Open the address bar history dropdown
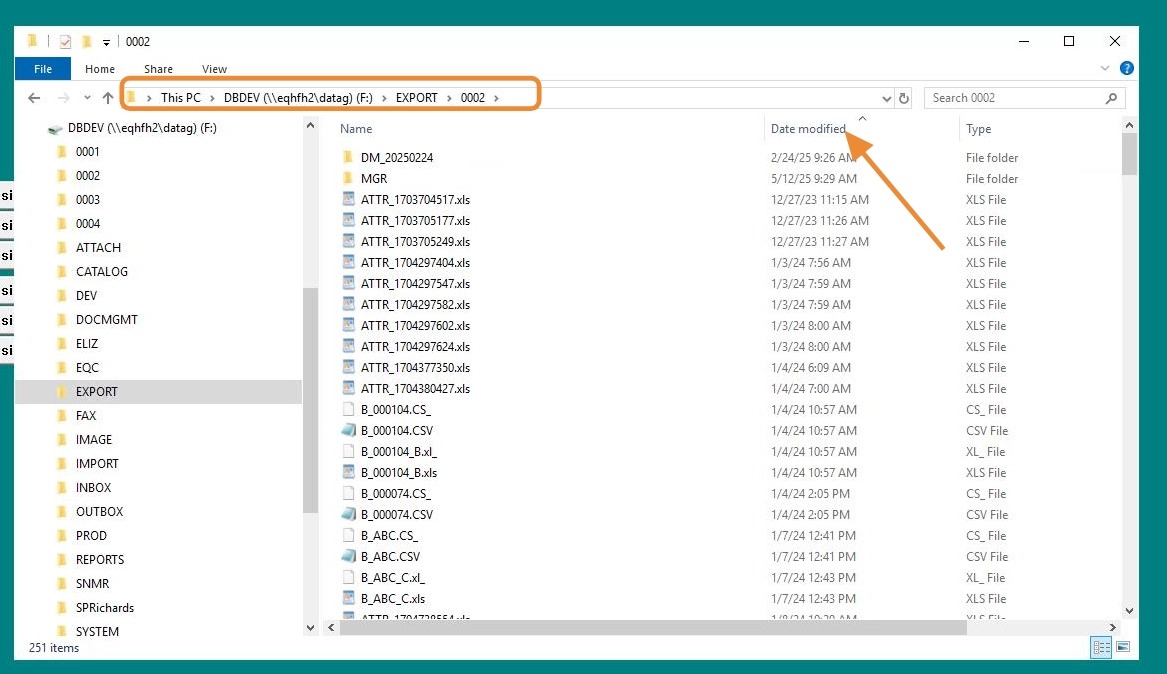 [x=886, y=98]
